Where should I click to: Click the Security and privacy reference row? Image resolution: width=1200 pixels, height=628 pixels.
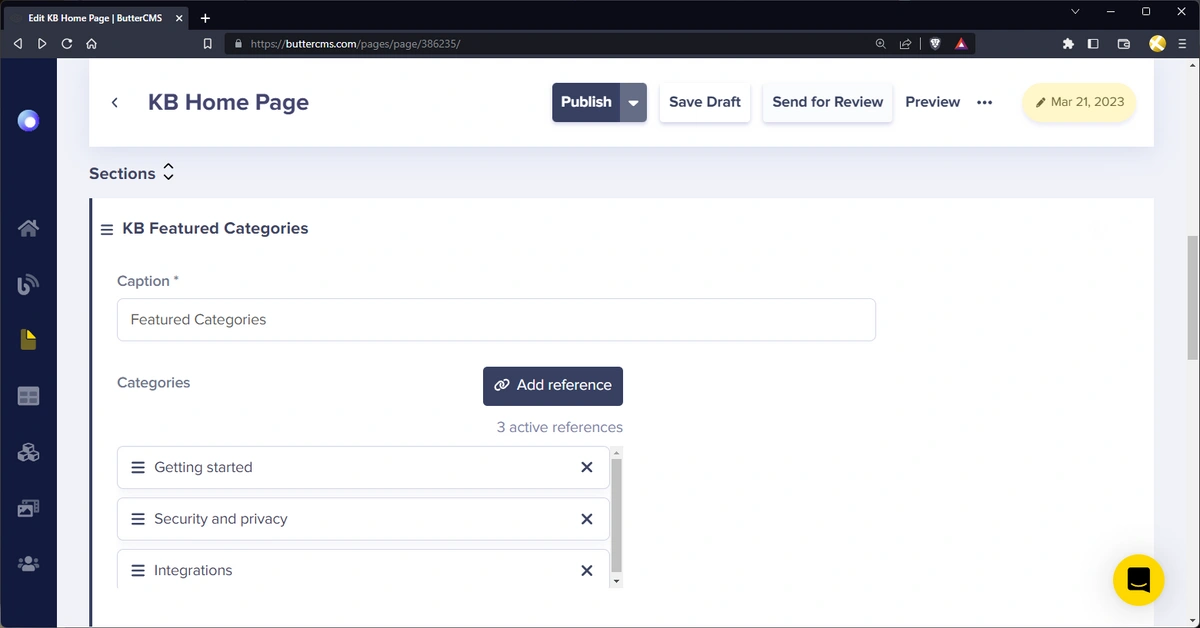363,519
